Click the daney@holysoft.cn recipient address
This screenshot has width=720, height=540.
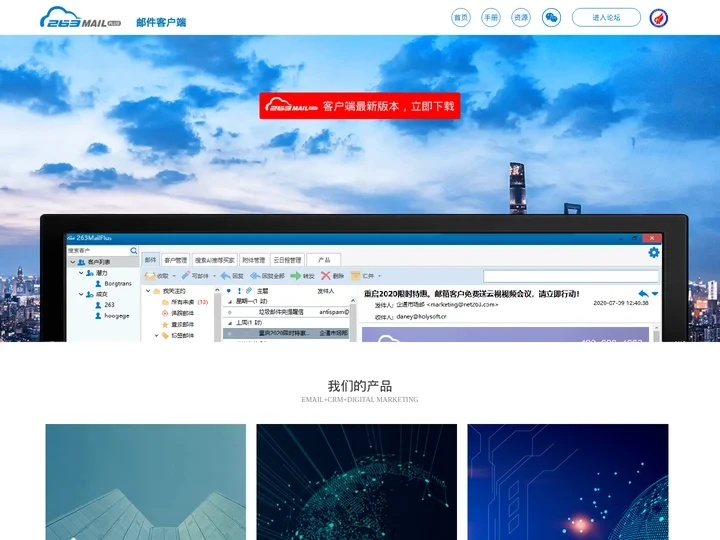pos(421,316)
